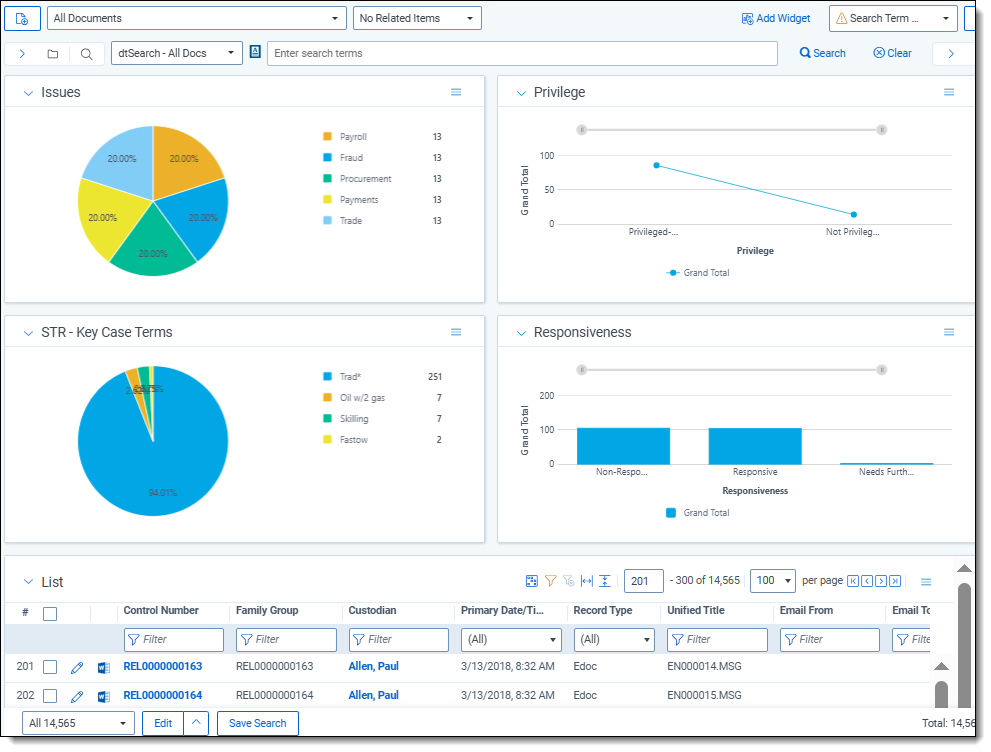Click the orange filter icon in List toolbar

pos(550,581)
